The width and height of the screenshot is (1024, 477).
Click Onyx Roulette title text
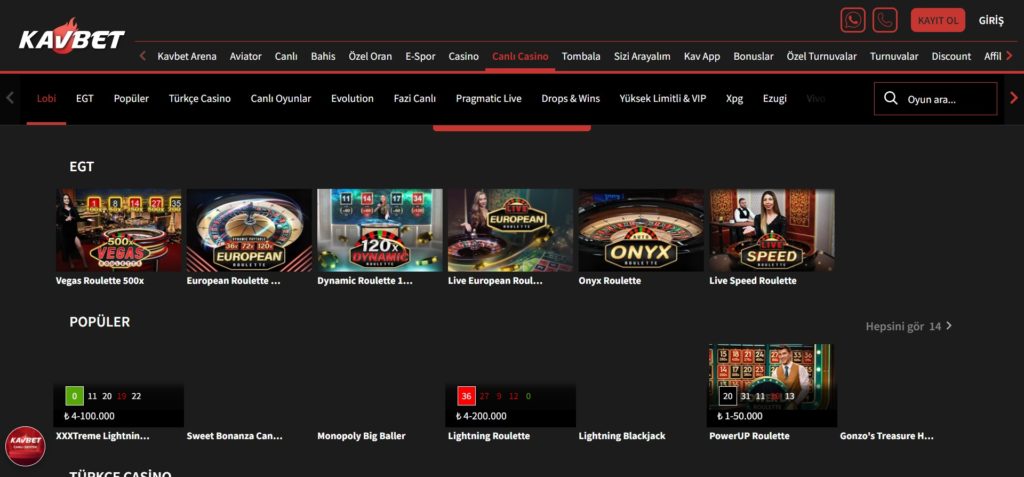click(x=609, y=280)
